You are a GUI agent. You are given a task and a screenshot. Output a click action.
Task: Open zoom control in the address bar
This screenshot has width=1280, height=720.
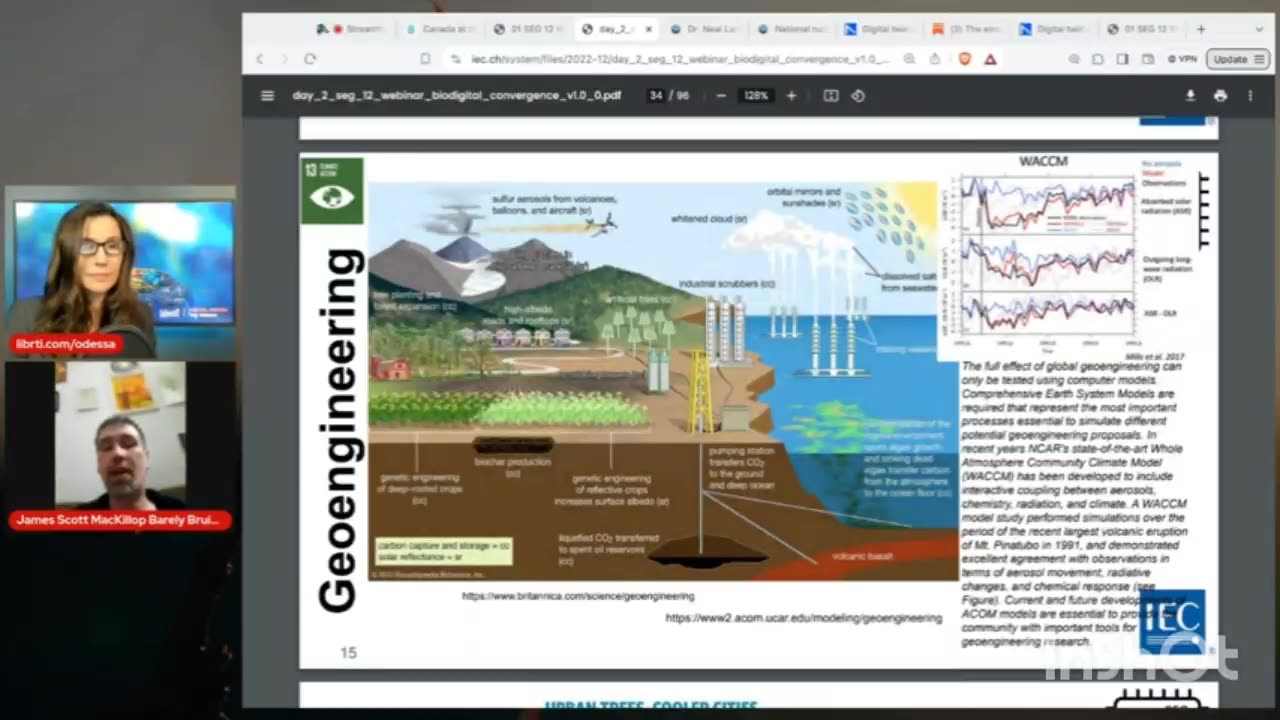[908, 59]
